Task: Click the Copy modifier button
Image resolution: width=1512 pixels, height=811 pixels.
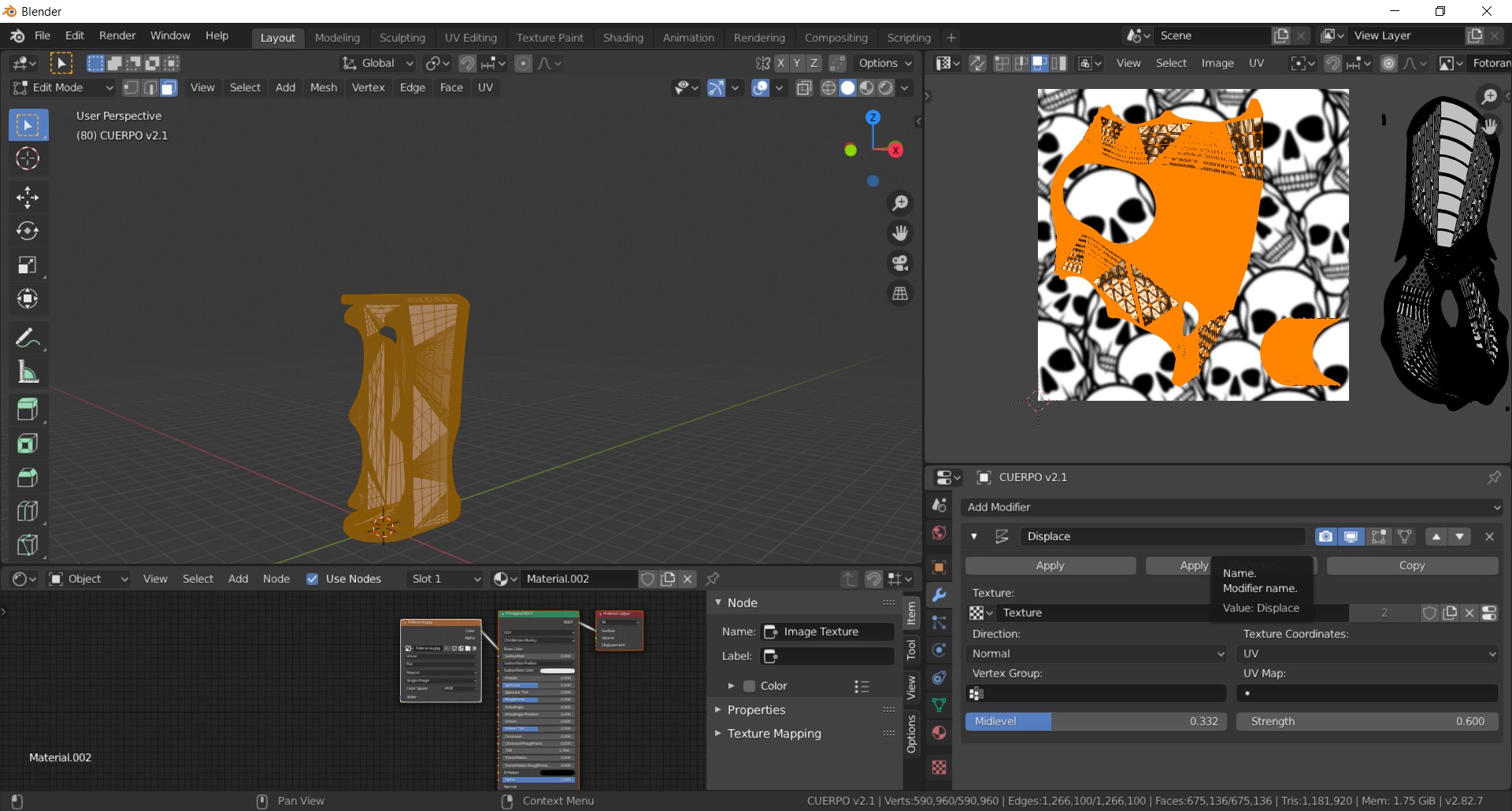Action: coord(1411,565)
